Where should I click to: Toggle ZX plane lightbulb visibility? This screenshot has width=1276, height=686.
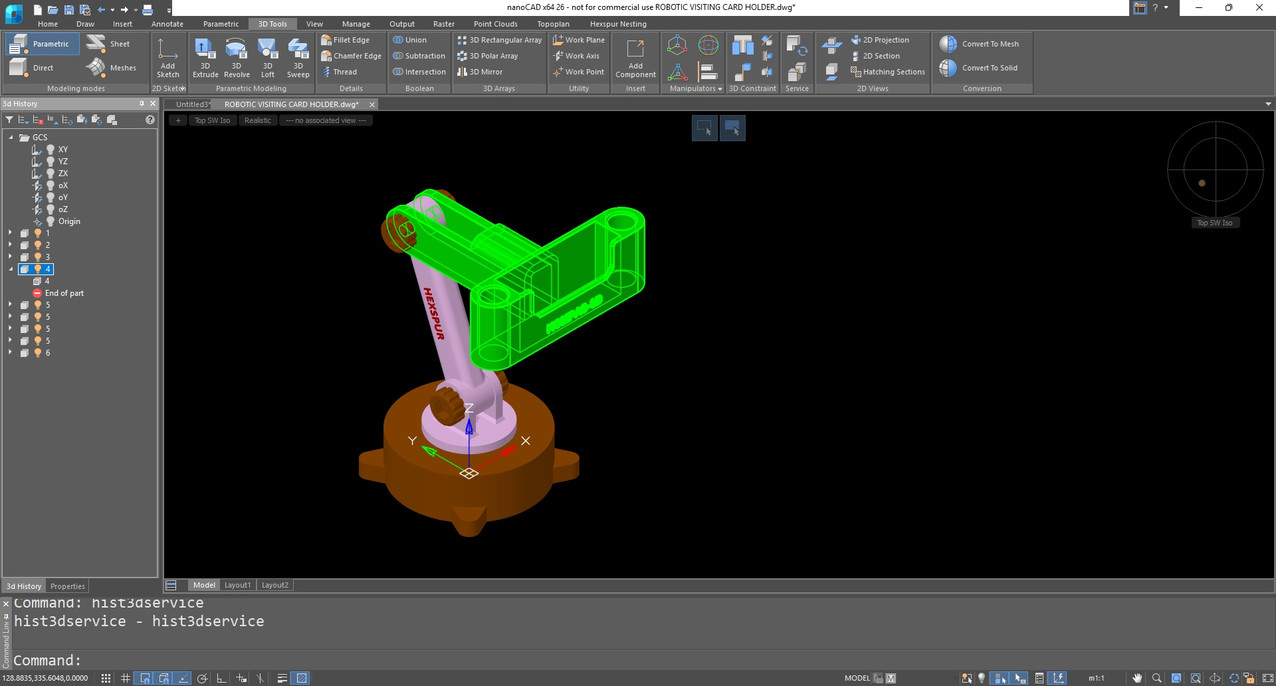click(50, 173)
